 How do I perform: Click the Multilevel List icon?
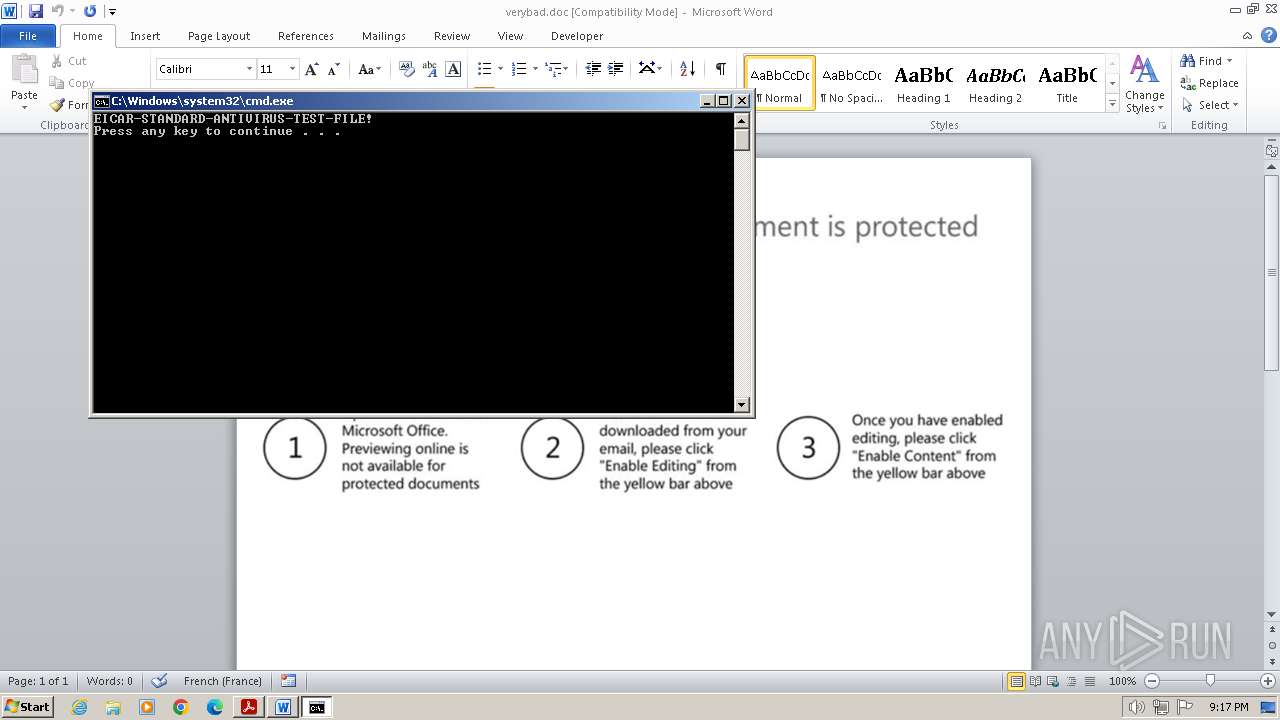(x=552, y=69)
